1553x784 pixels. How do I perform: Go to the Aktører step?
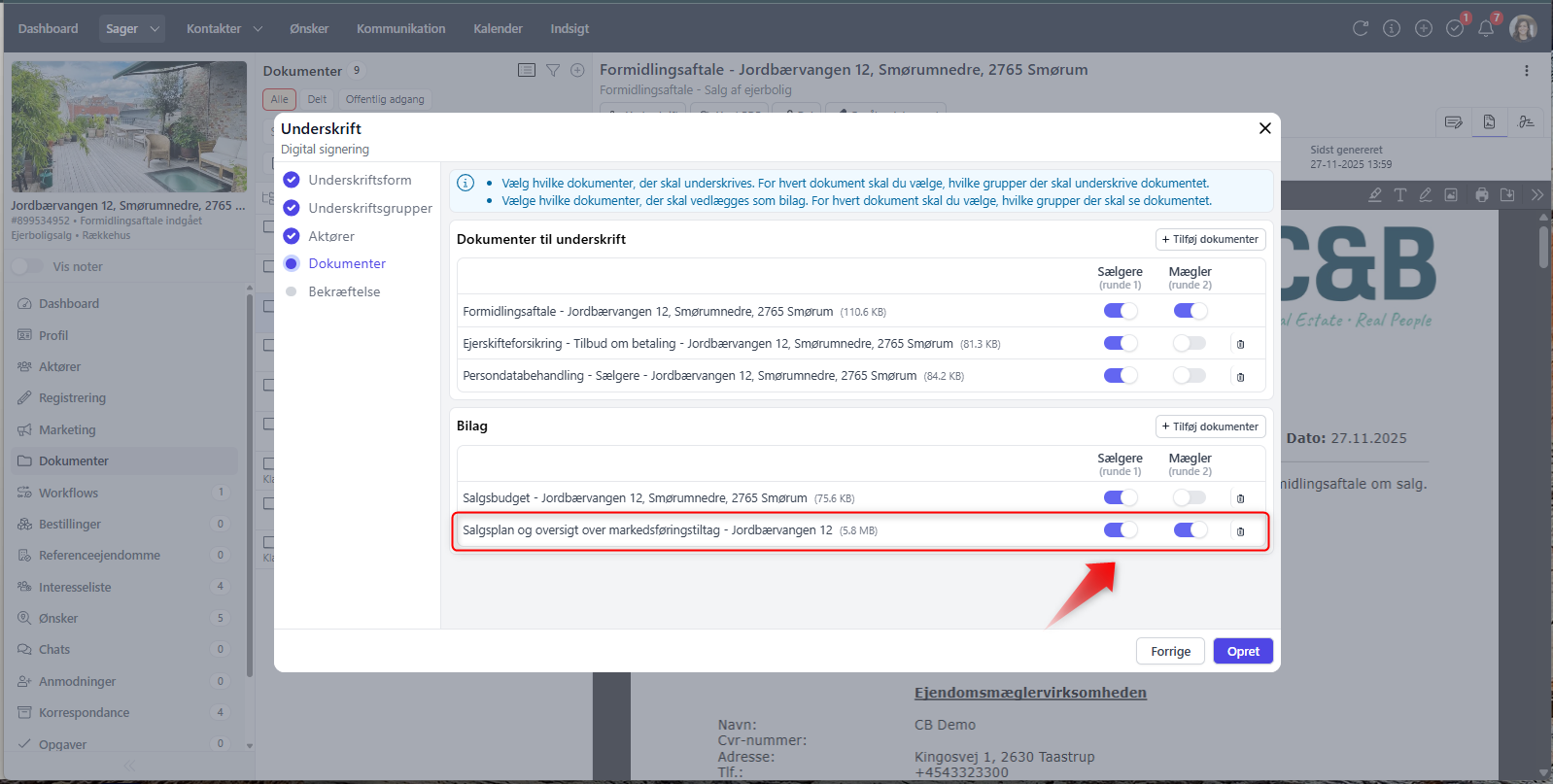point(331,236)
